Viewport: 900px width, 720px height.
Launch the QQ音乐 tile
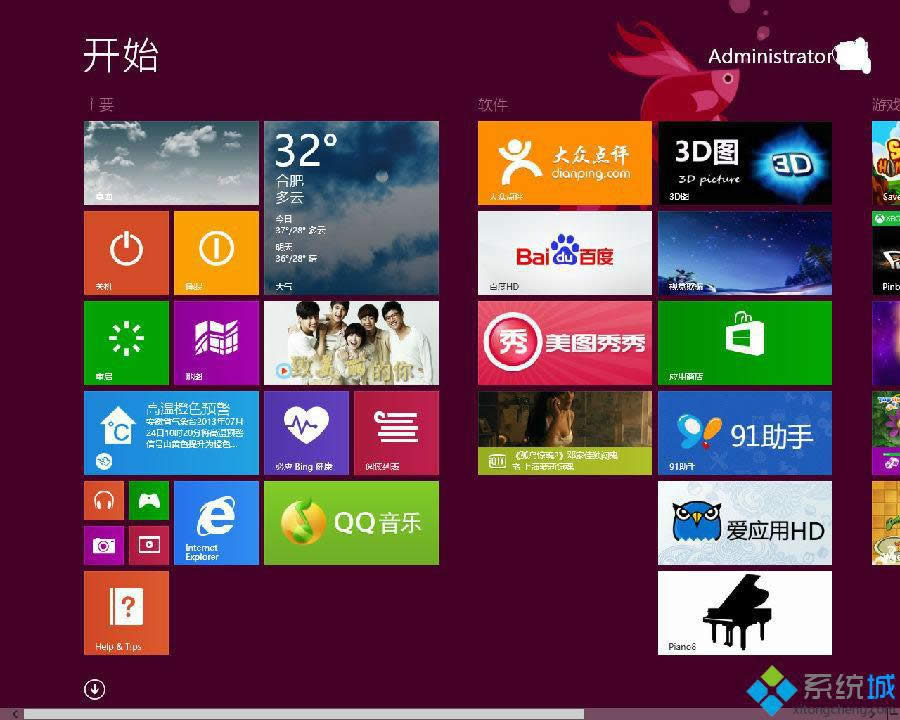(x=351, y=522)
